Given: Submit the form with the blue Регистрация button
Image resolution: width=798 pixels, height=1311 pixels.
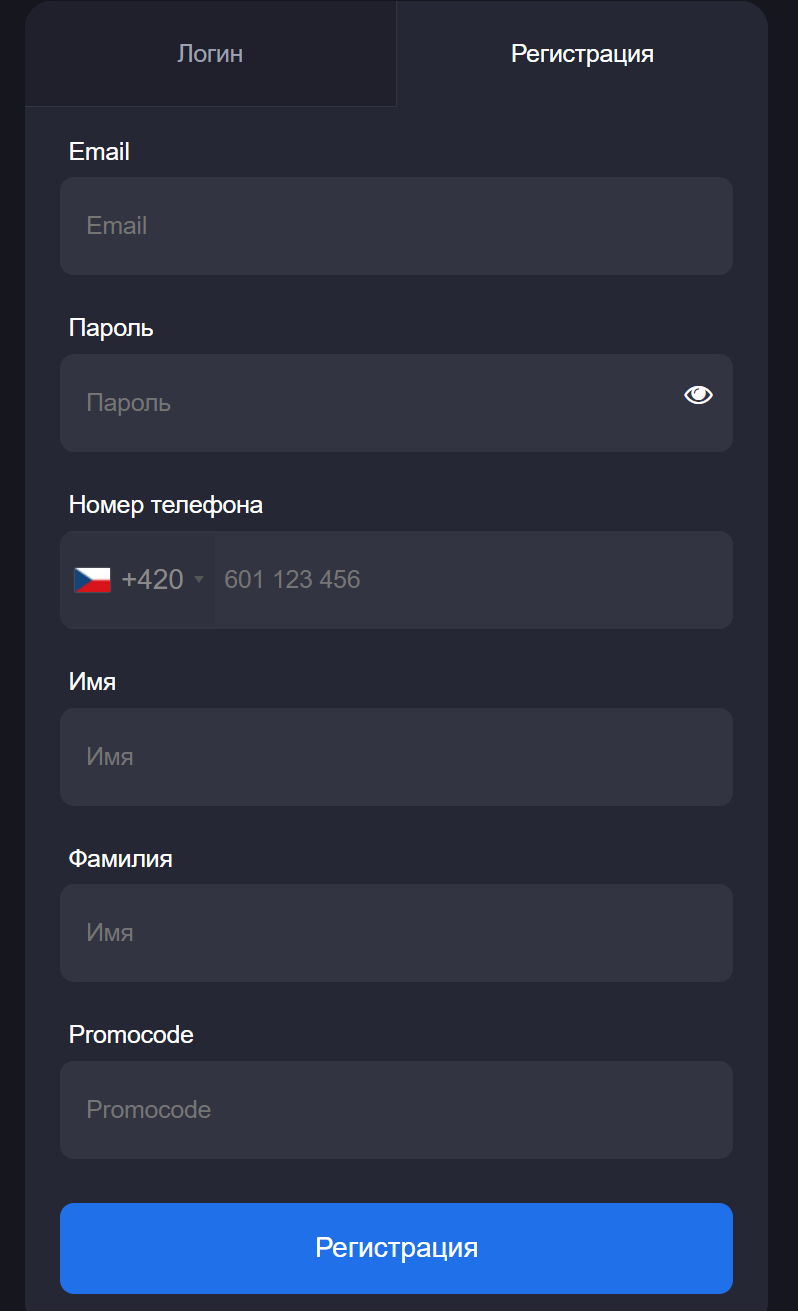Looking at the screenshot, I should 396,1248.
